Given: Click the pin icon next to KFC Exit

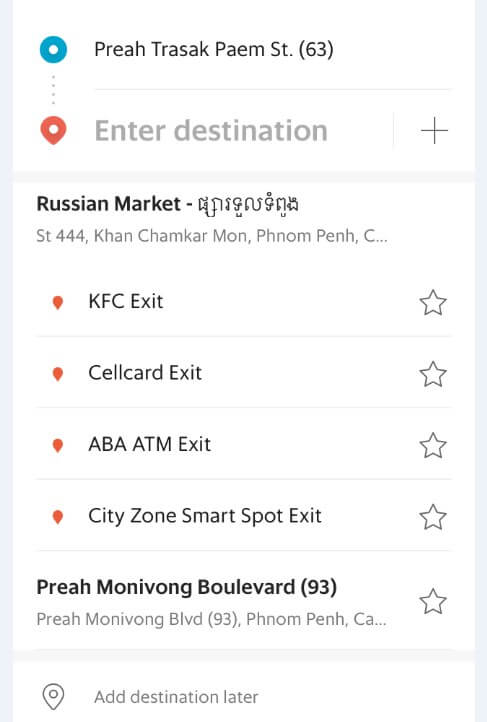Looking at the screenshot, I should (58, 303).
